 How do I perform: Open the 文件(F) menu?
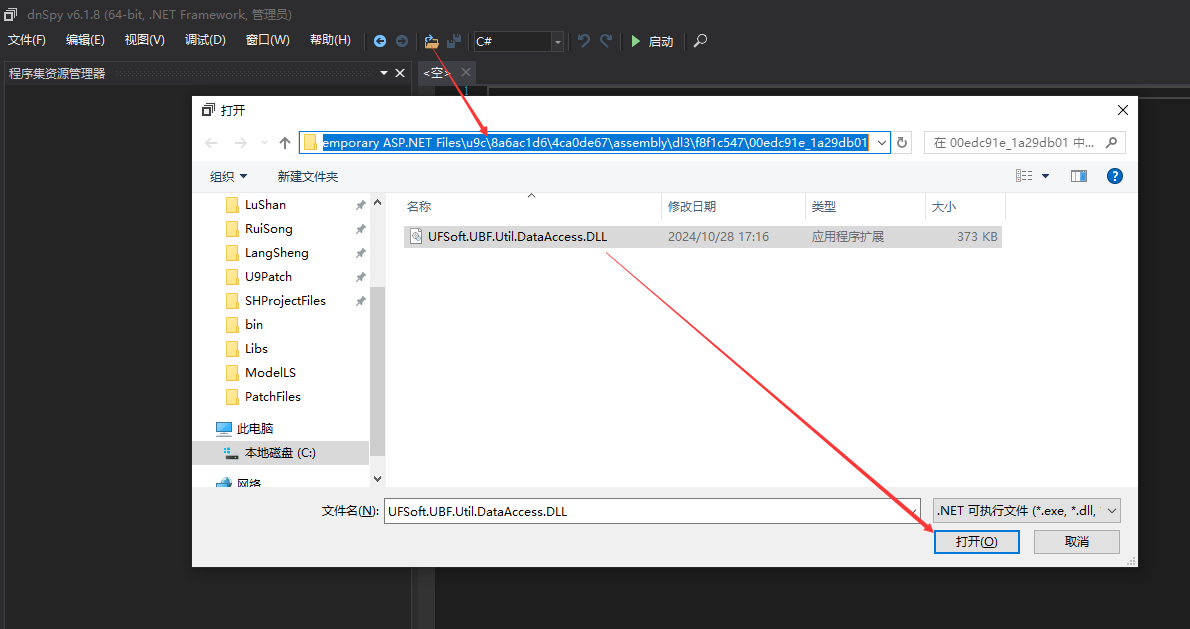[27, 40]
